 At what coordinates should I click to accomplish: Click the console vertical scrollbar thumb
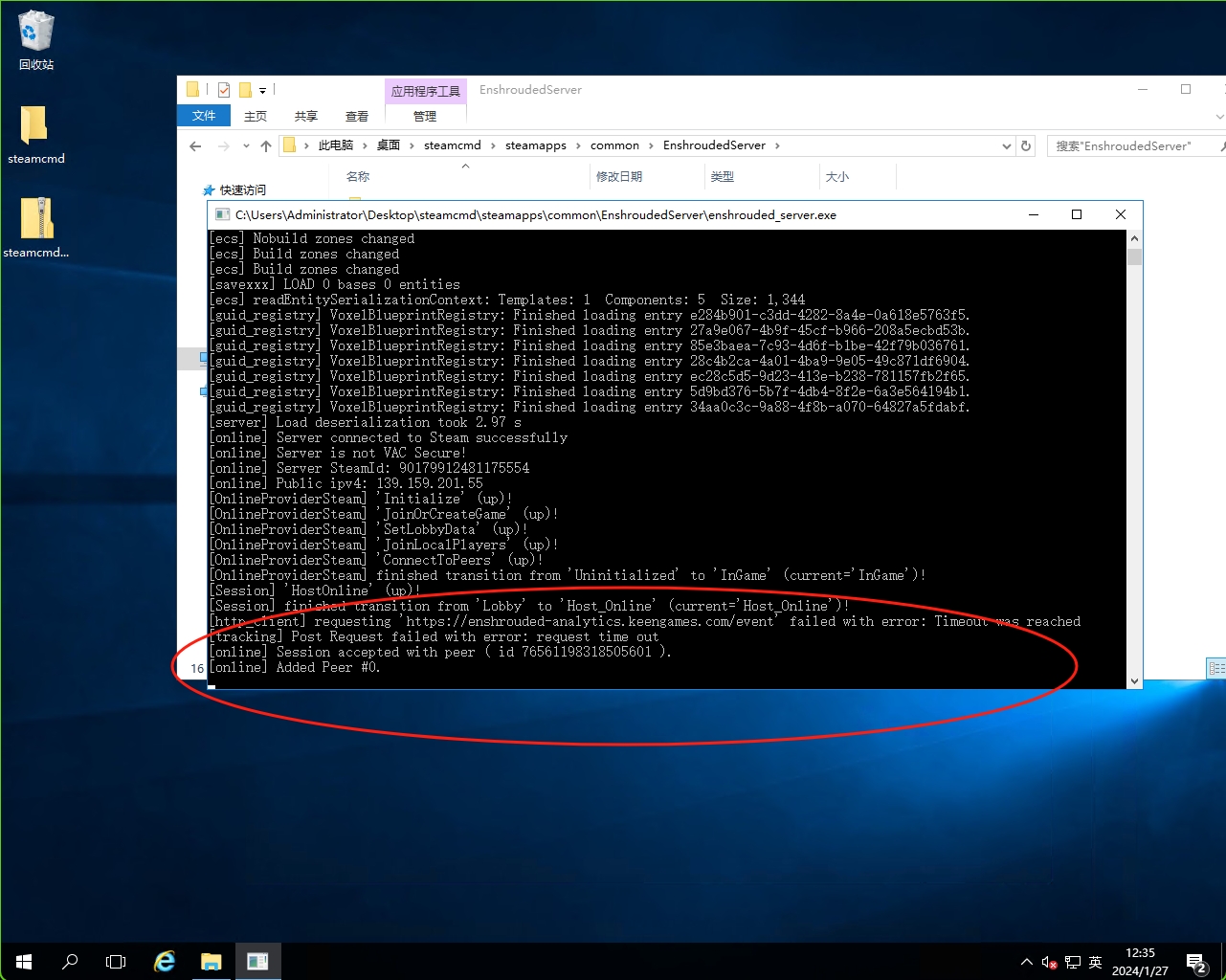click(1134, 256)
